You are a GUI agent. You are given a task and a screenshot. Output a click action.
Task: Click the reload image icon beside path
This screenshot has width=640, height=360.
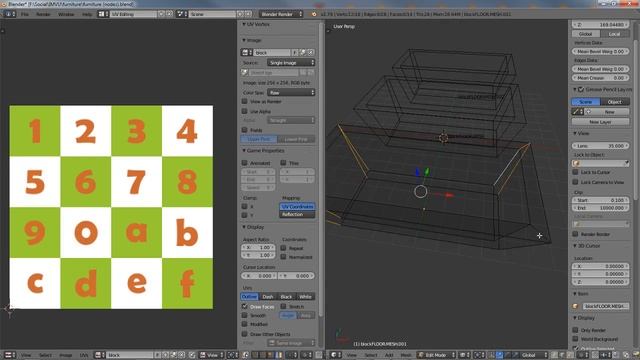tap(311, 73)
